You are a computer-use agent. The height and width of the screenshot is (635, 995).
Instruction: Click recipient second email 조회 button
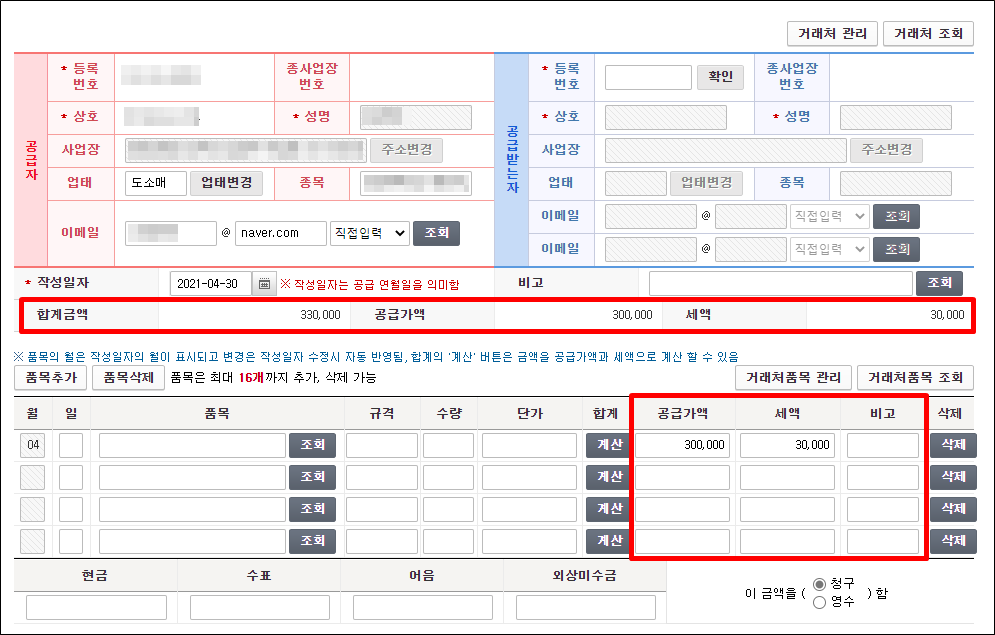[x=897, y=249]
